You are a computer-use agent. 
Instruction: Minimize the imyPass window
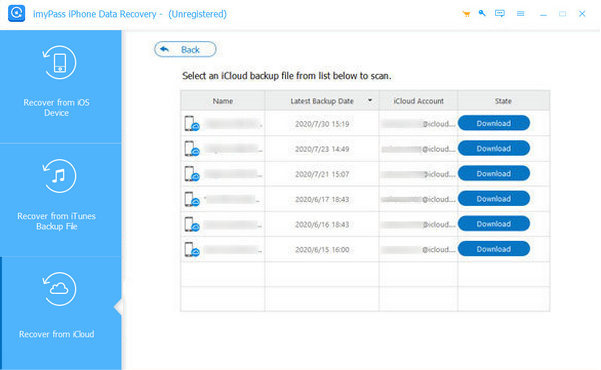543,14
